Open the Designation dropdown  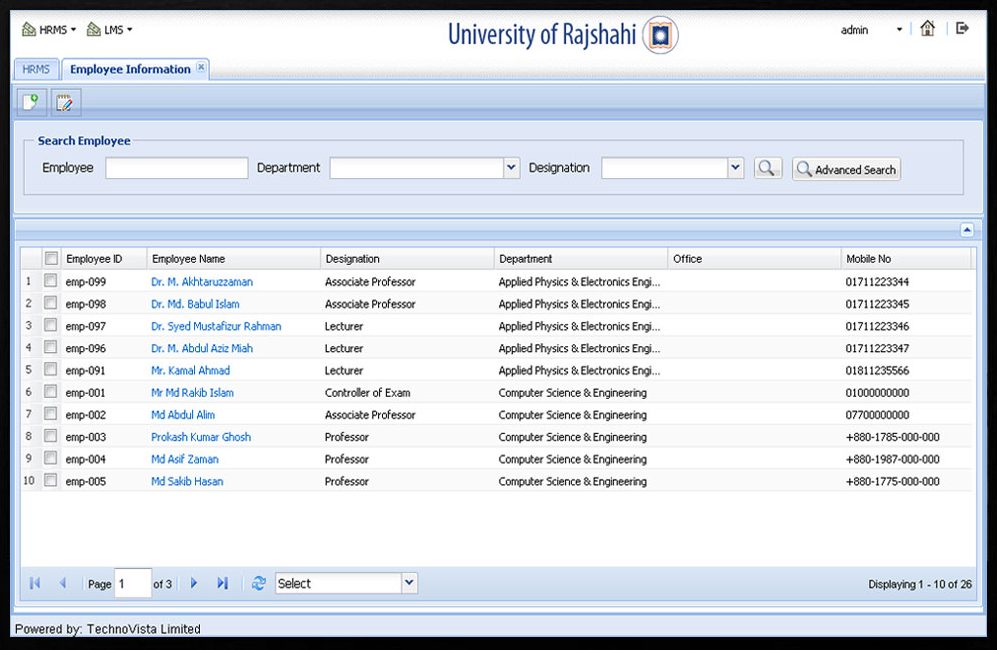(736, 168)
